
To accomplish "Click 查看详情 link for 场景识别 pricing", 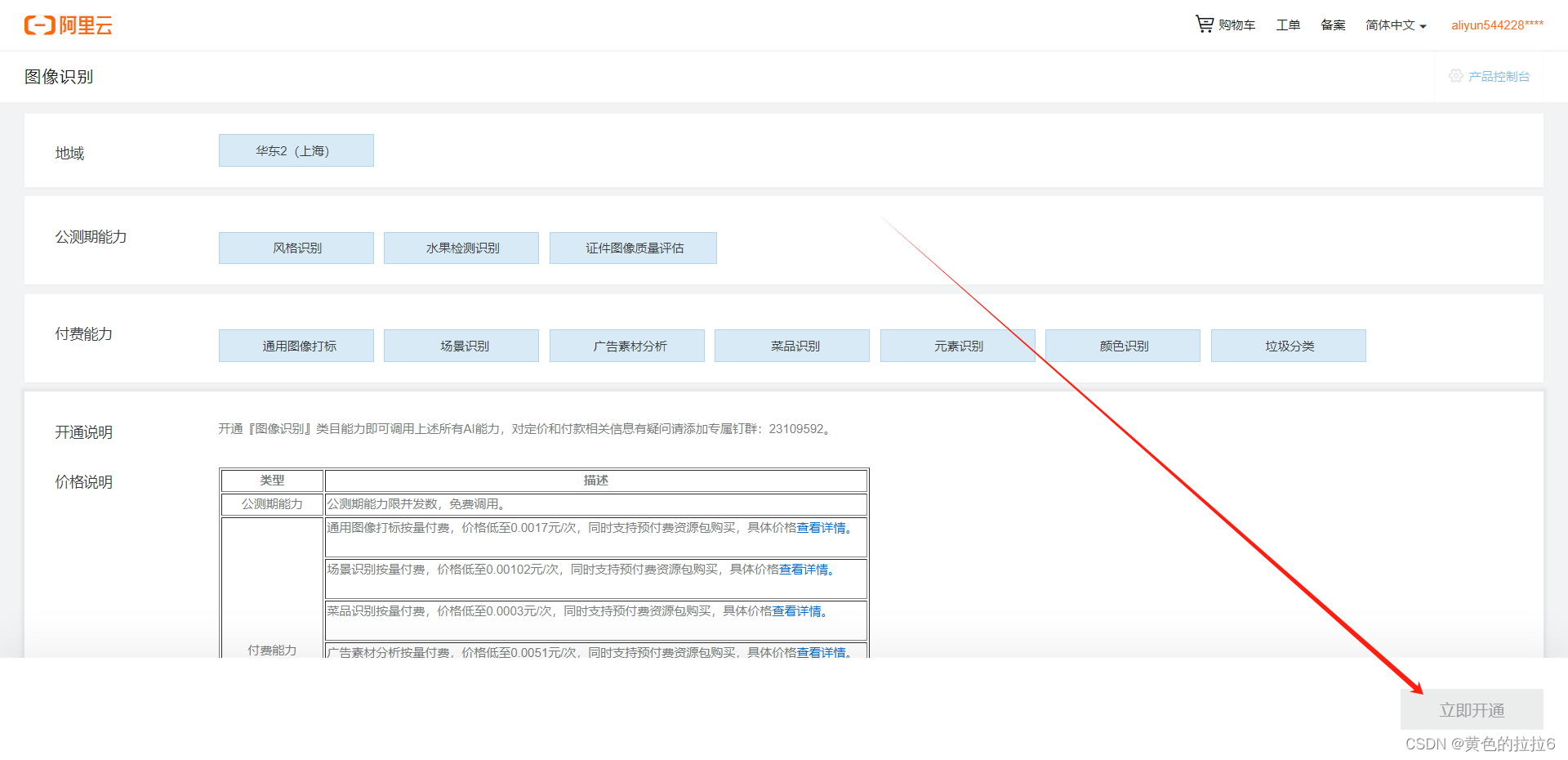I will tap(804, 570).
